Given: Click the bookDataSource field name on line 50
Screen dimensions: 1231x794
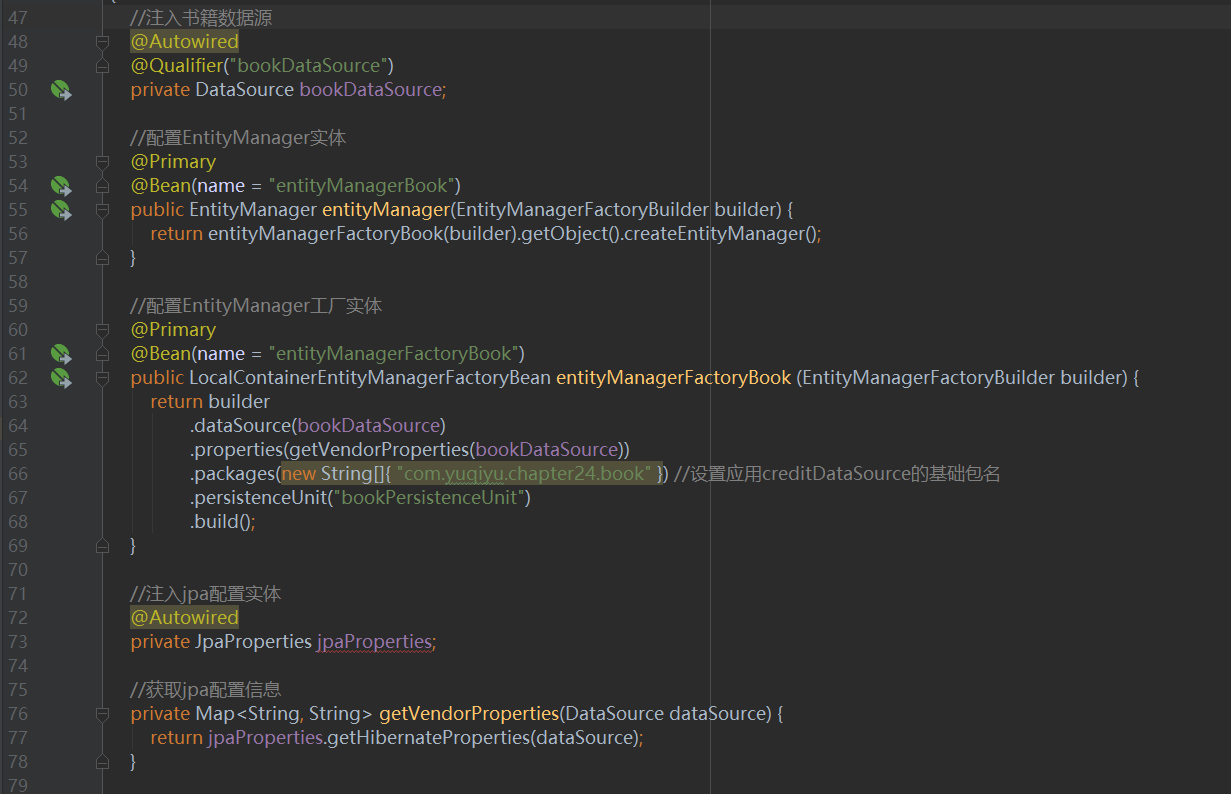Looking at the screenshot, I should coord(371,90).
